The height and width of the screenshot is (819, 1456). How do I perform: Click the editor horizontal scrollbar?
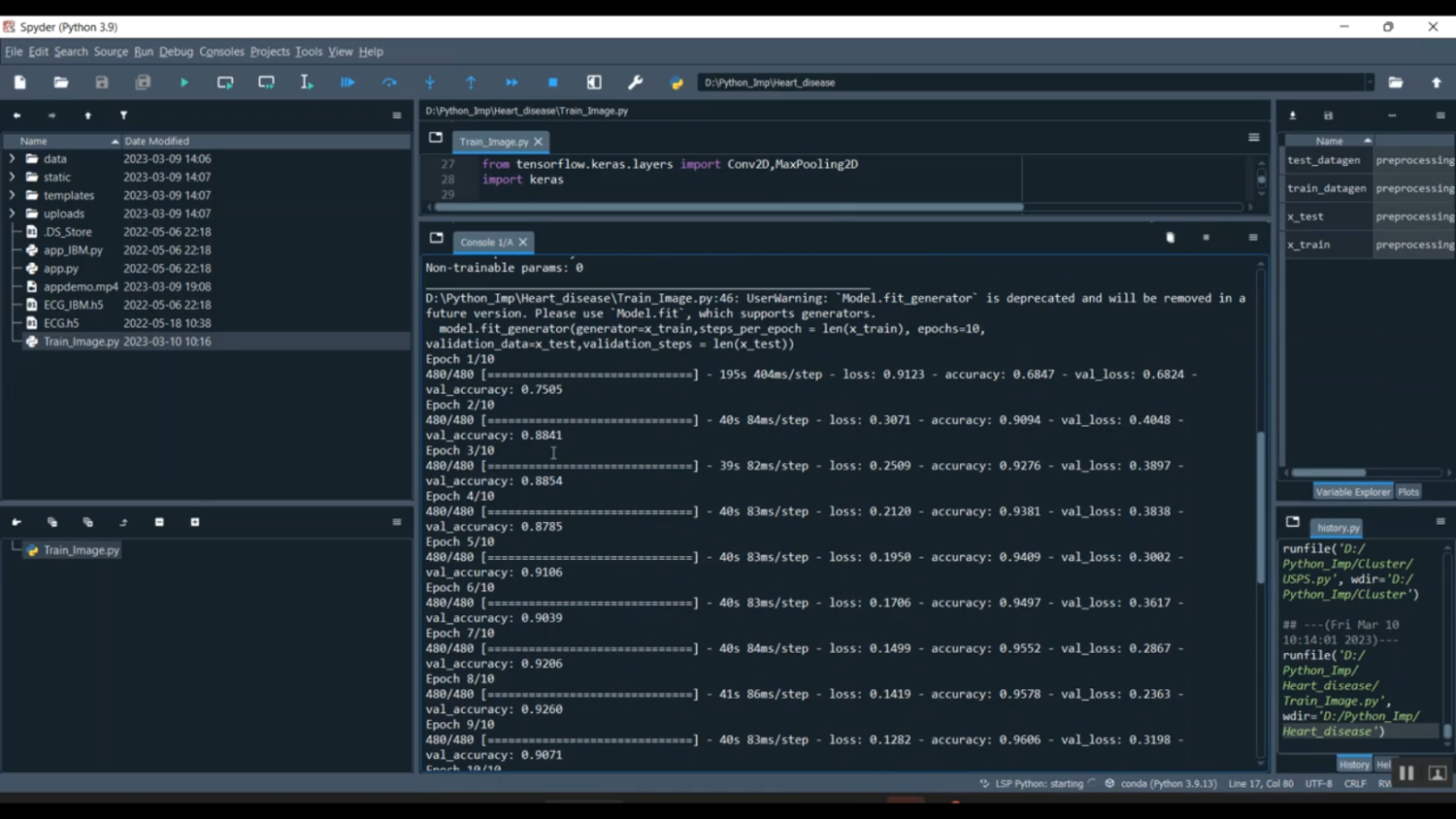728,207
